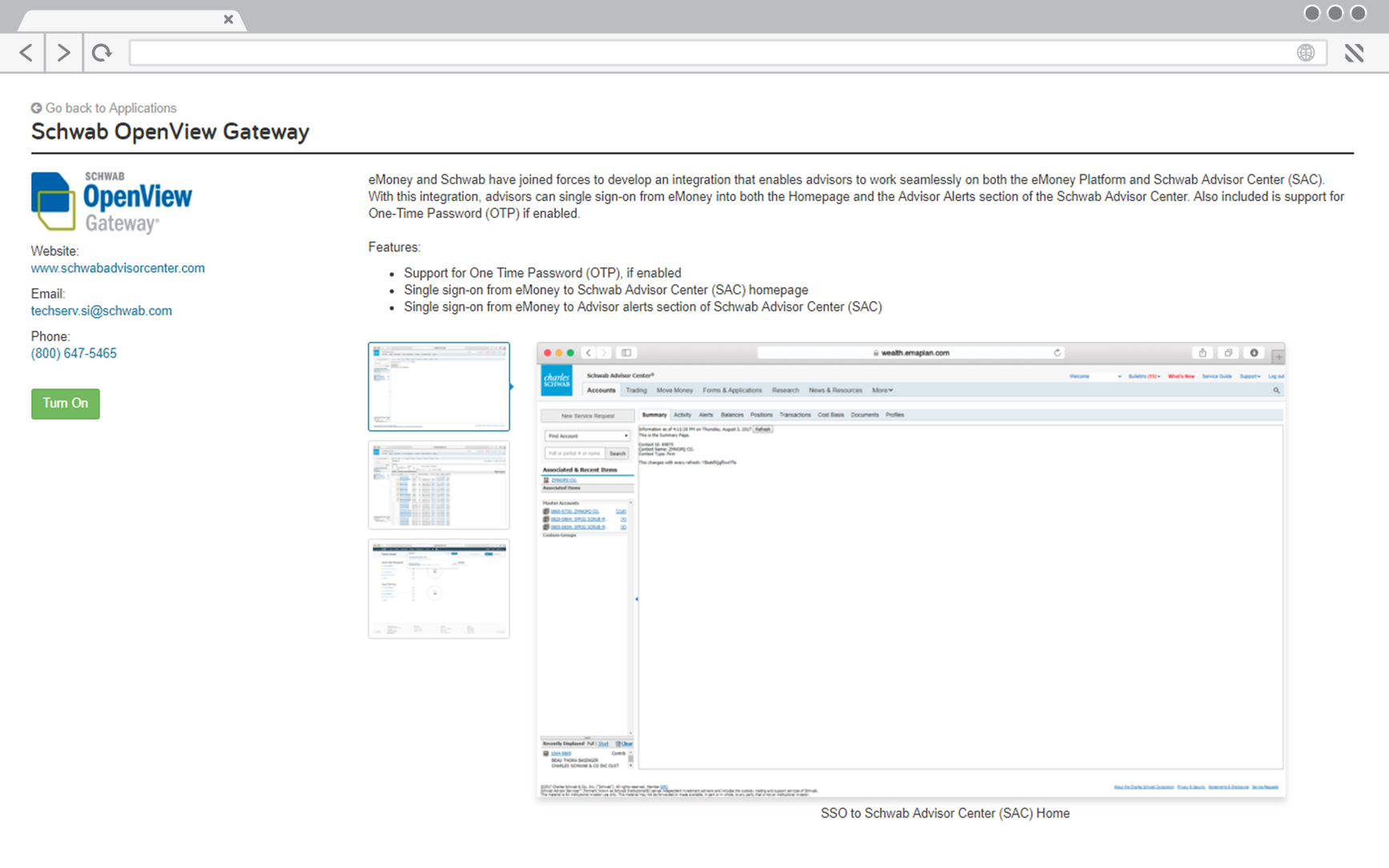This screenshot has height=868, width=1389.
Task: Click the Service Guide link in the preview
Action: coord(1217,376)
